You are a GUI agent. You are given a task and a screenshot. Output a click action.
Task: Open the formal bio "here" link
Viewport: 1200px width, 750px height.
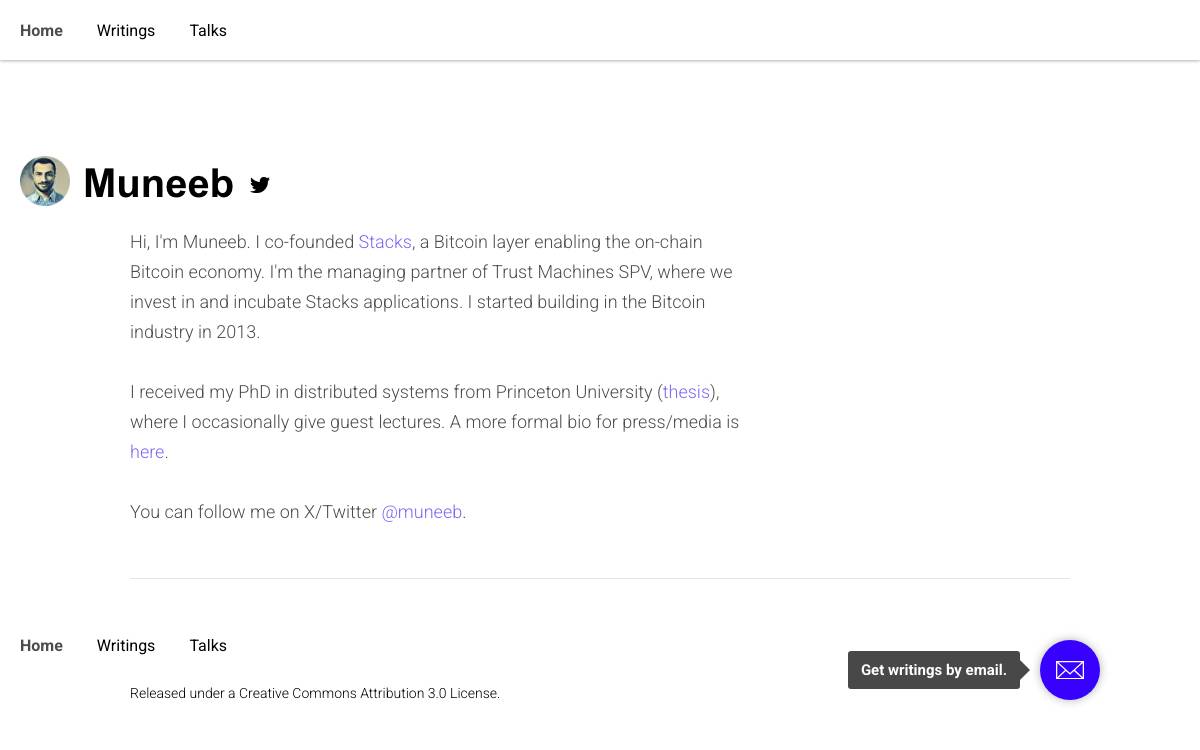click(147, 452)
